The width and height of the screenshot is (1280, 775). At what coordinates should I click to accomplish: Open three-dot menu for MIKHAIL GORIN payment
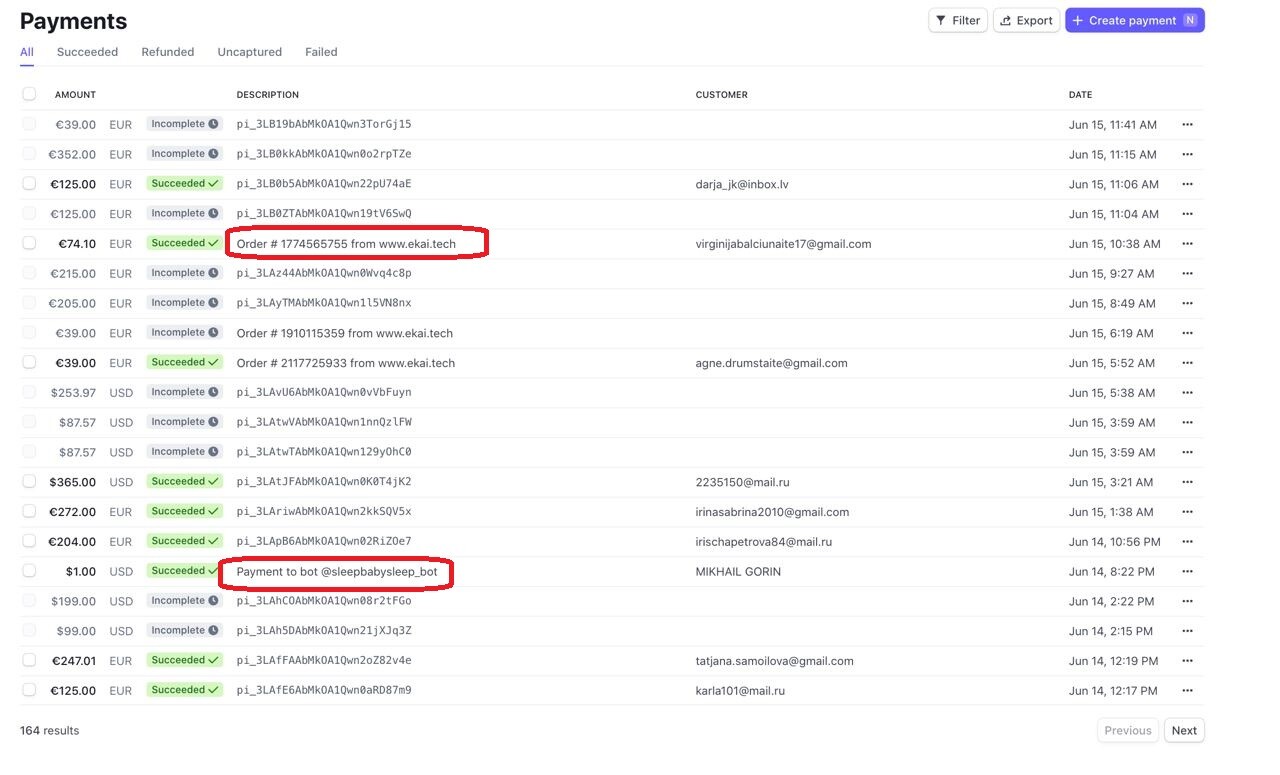(x=1187, y=572)
